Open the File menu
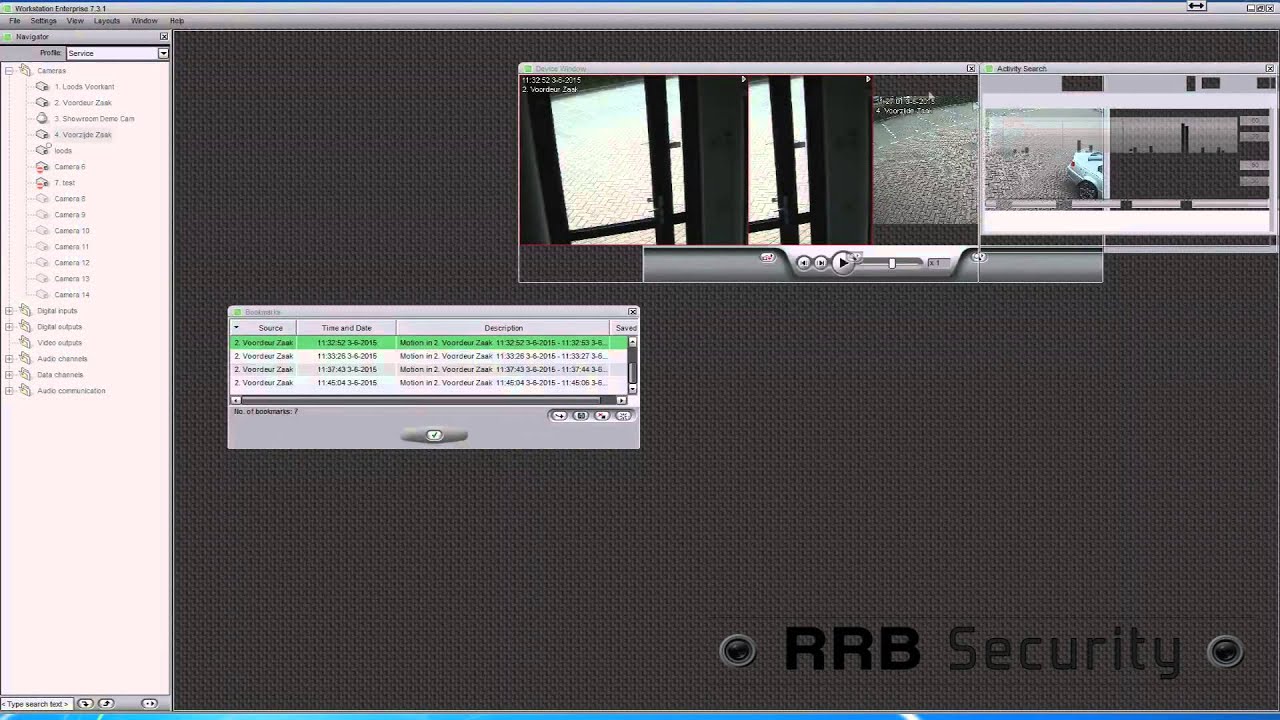The image size is (1280, 720). [x=14, y=21]
